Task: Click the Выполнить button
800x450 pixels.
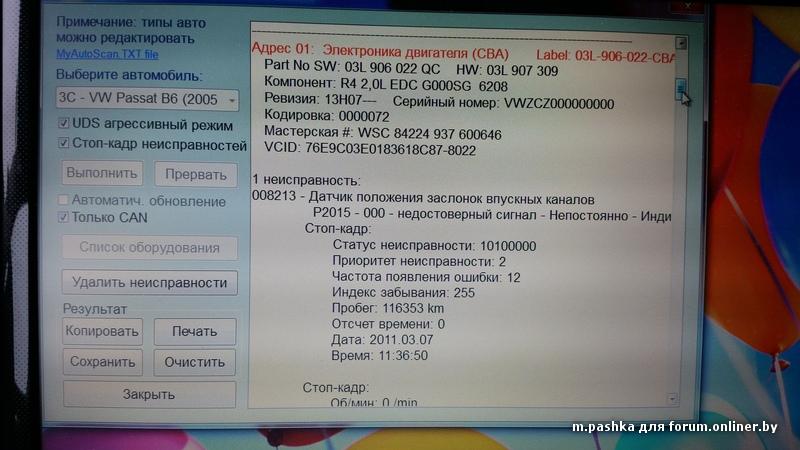Action: 102,173
